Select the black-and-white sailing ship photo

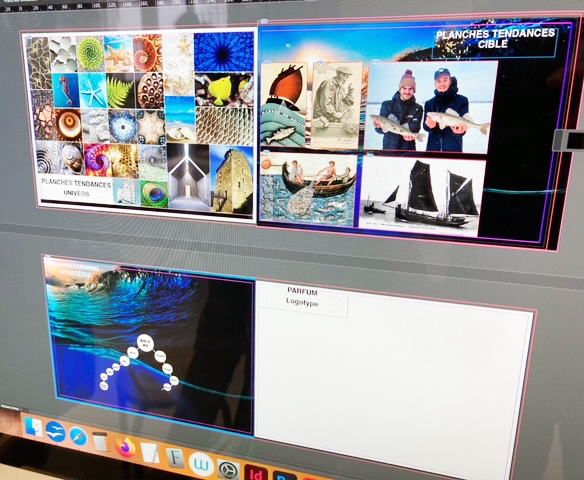click(422, 196)
